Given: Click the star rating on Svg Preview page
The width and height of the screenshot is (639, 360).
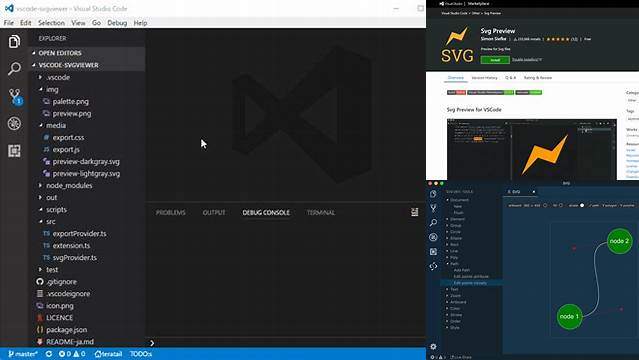Looking at the screenshot, I should [x=557, y=39].
